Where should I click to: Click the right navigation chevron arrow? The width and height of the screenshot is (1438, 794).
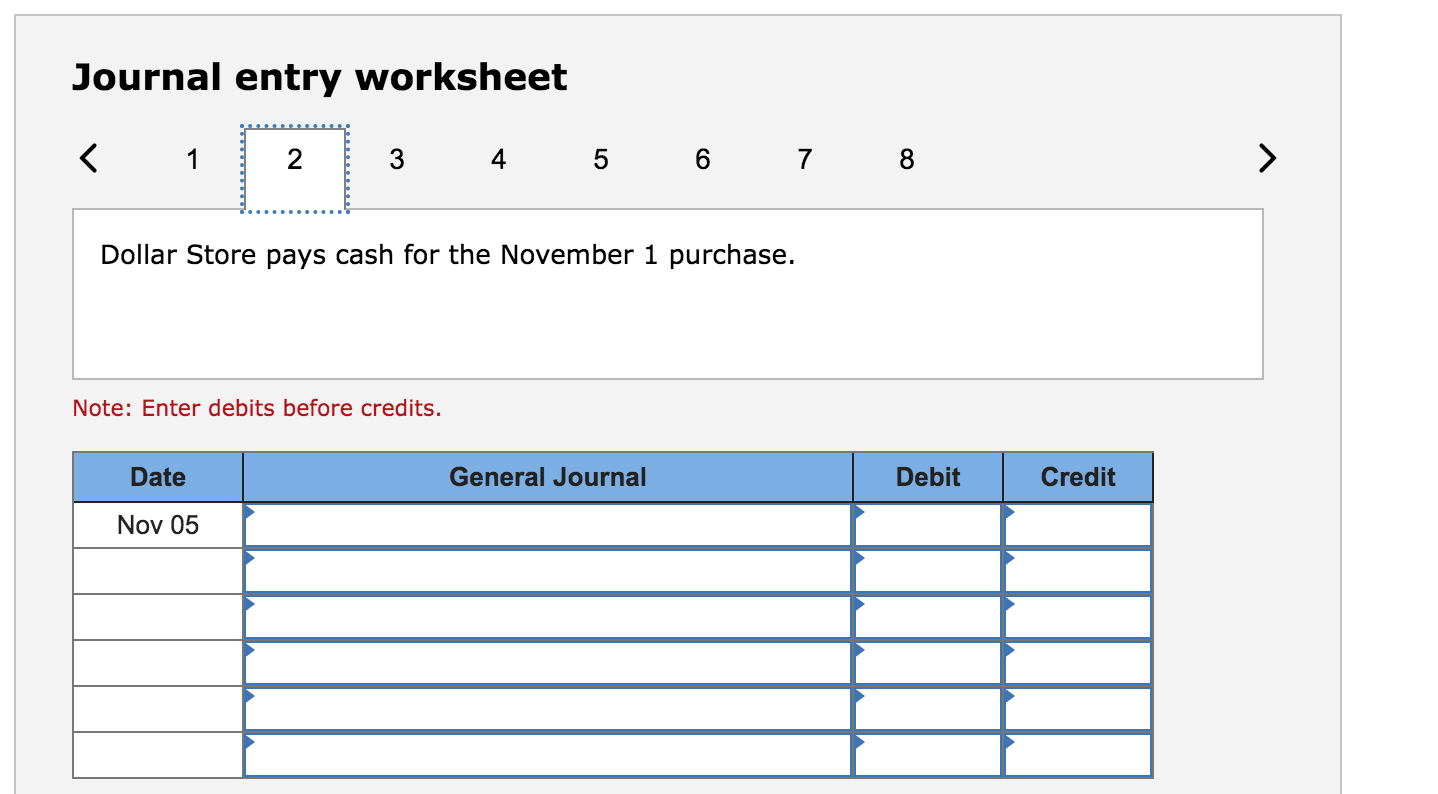[x=1267, y=158]
